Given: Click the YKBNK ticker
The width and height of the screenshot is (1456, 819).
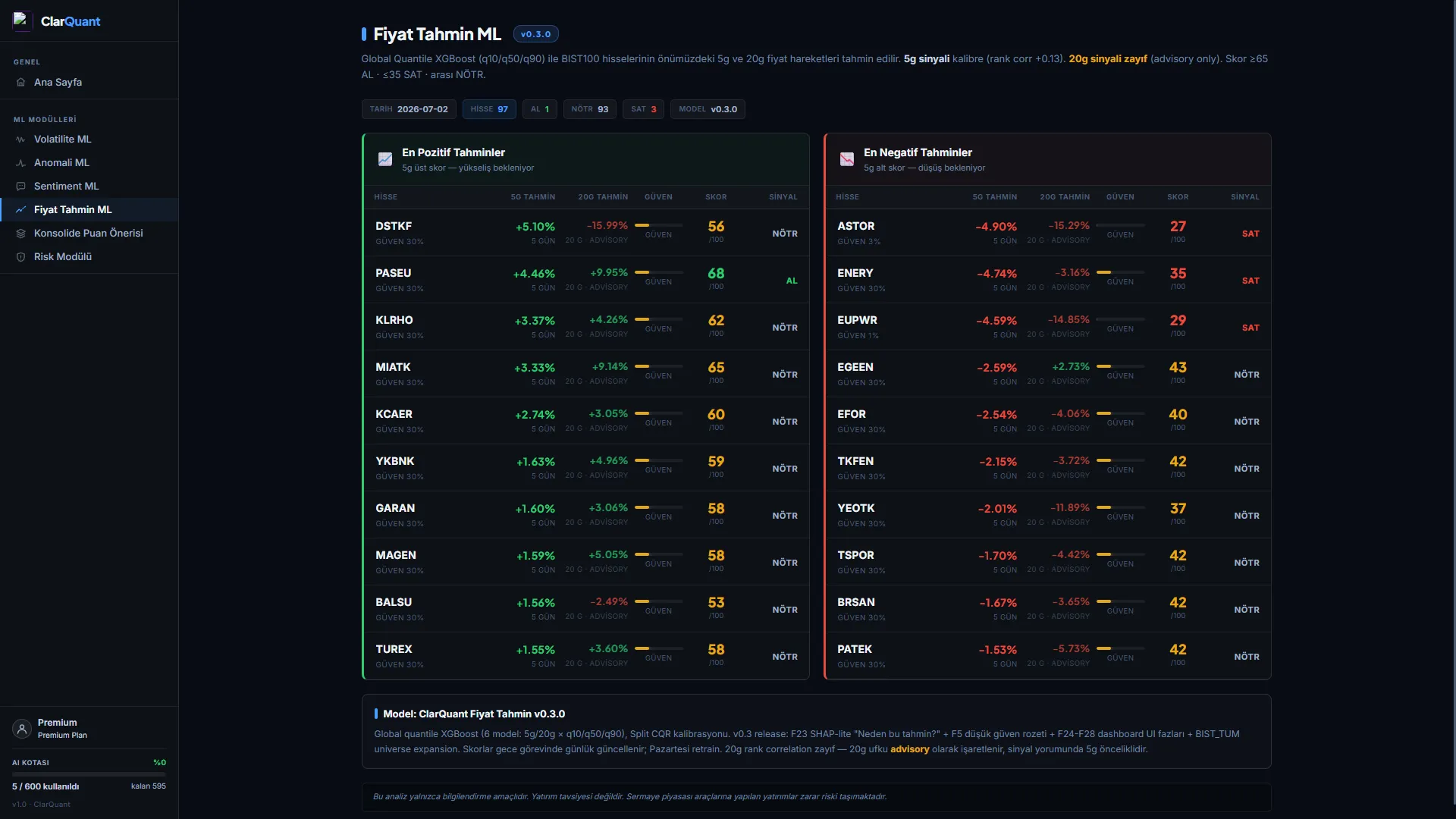Looking at the screenshot, I should tap(395, 461).
